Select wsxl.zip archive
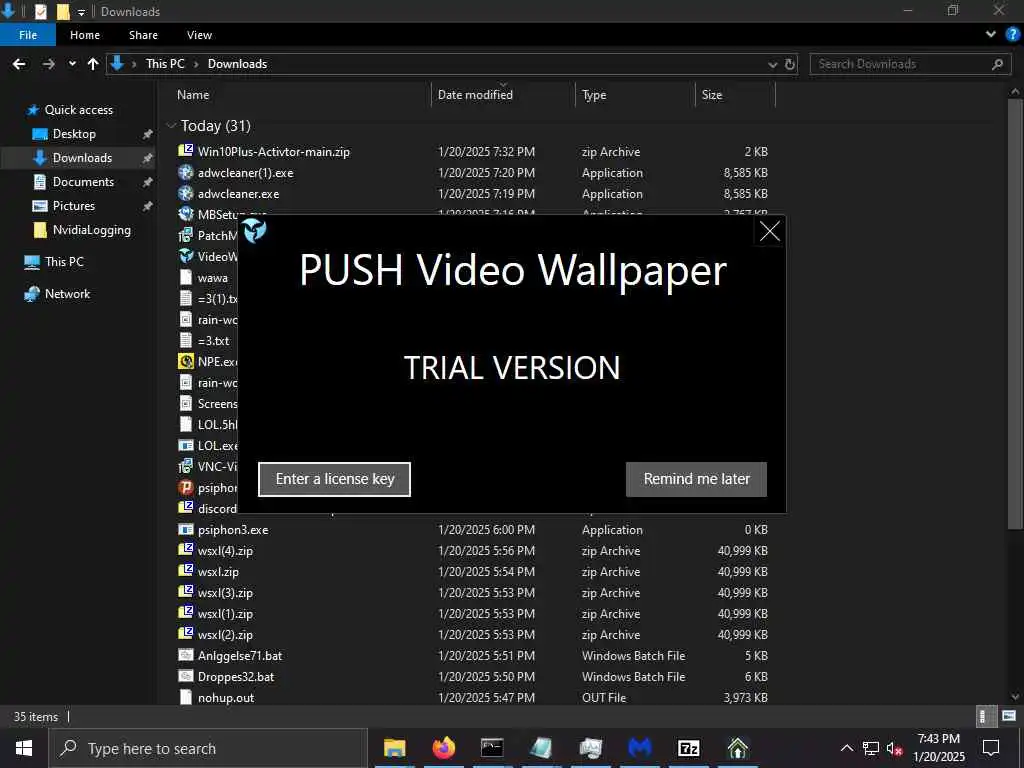The image size is (1024, 768). tap(218, 571)
